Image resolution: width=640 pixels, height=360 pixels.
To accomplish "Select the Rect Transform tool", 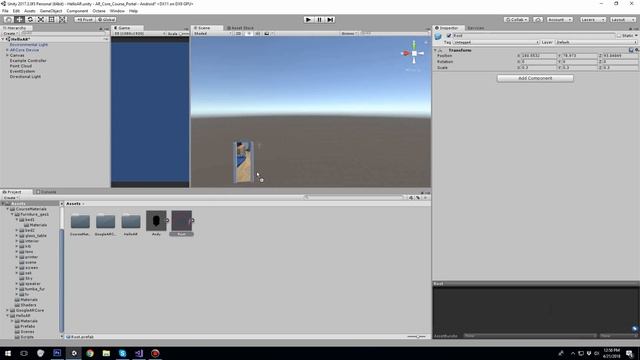I will click(51, 20).
